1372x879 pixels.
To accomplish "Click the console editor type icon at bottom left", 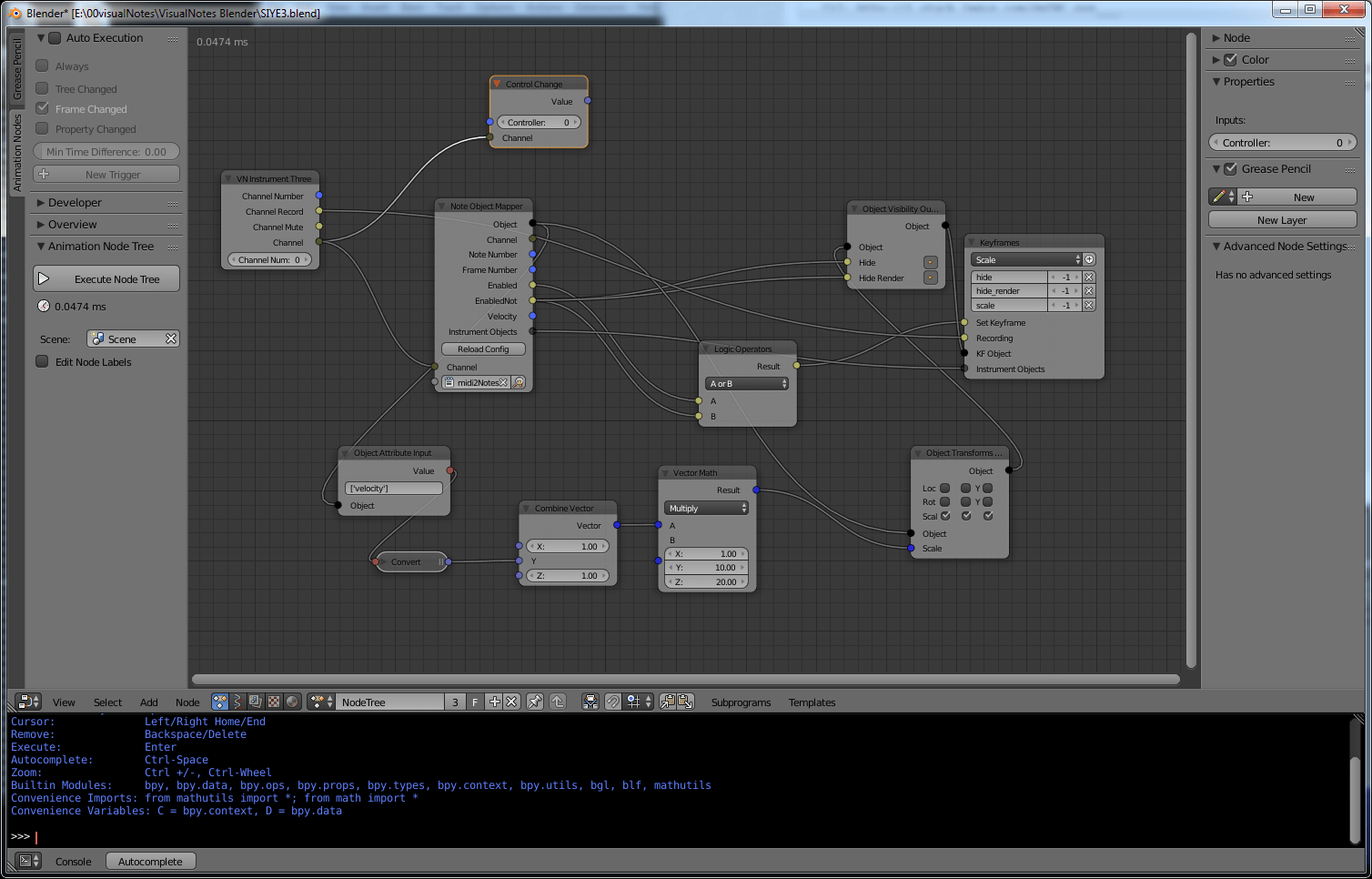I will pos(25,860).
